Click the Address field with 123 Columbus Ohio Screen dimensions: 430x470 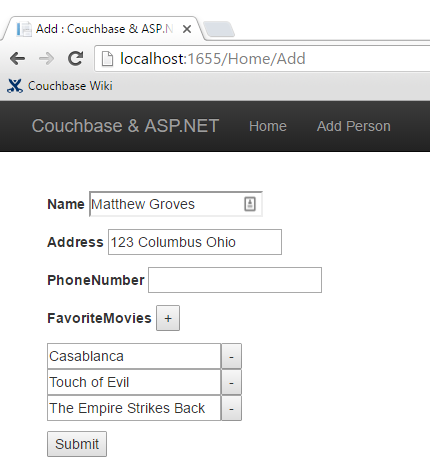click(195, 242)
